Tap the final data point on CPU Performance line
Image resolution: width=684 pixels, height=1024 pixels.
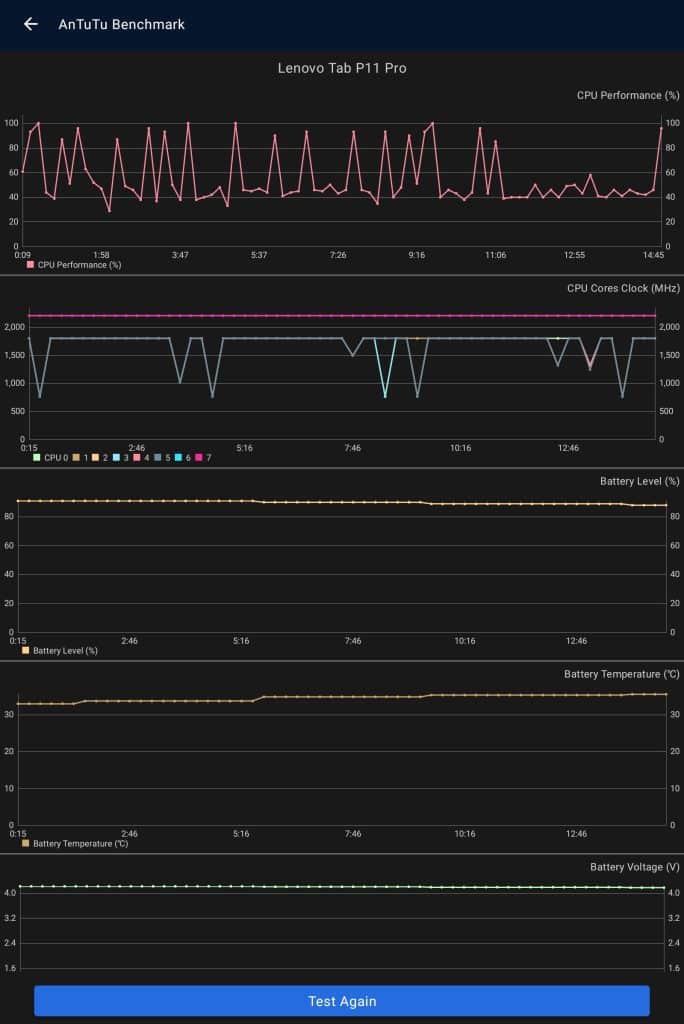click(661, 129)
